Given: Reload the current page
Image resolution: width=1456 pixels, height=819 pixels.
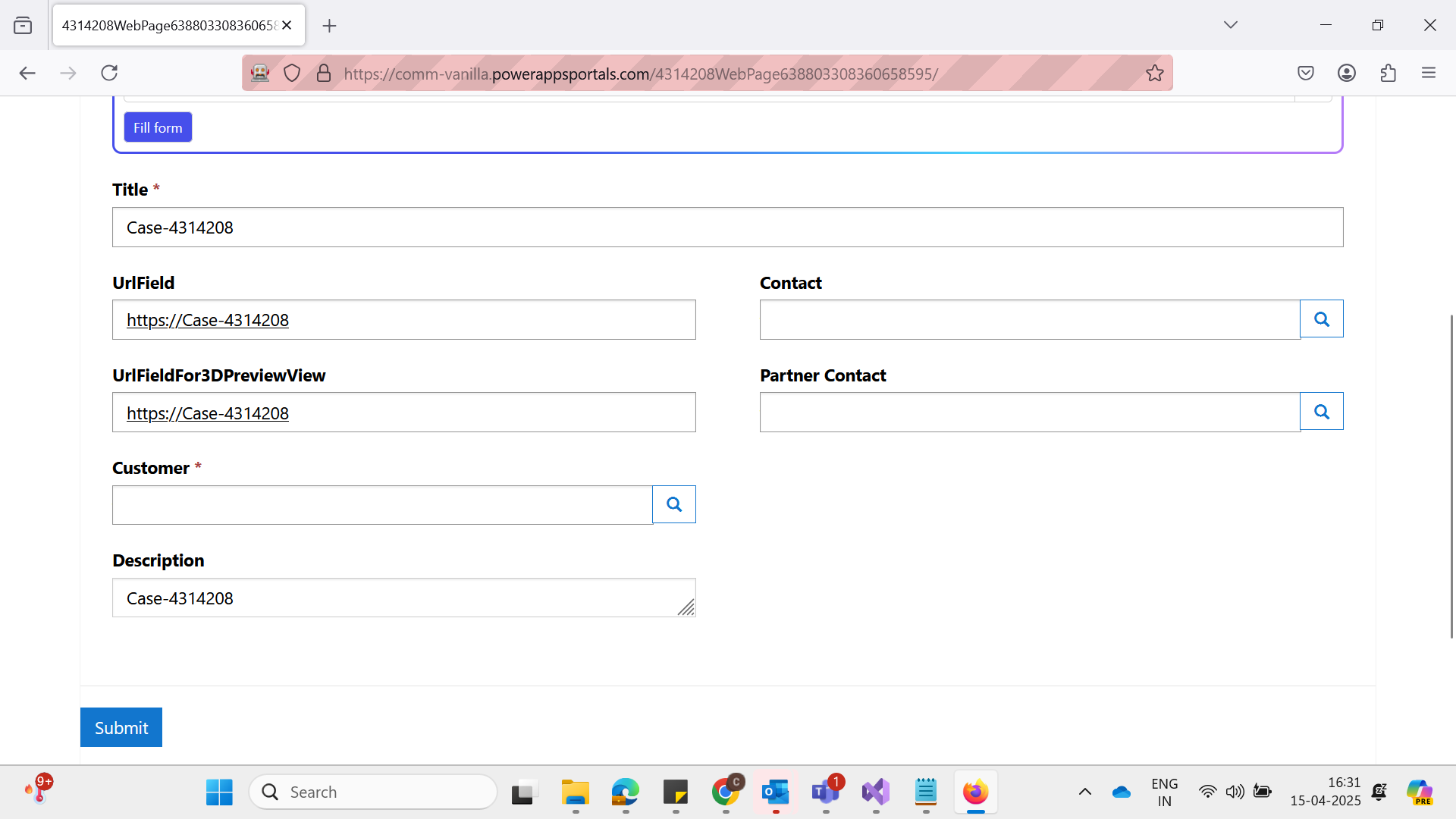Looking at the screenshot, I should [x=109, y=73].
